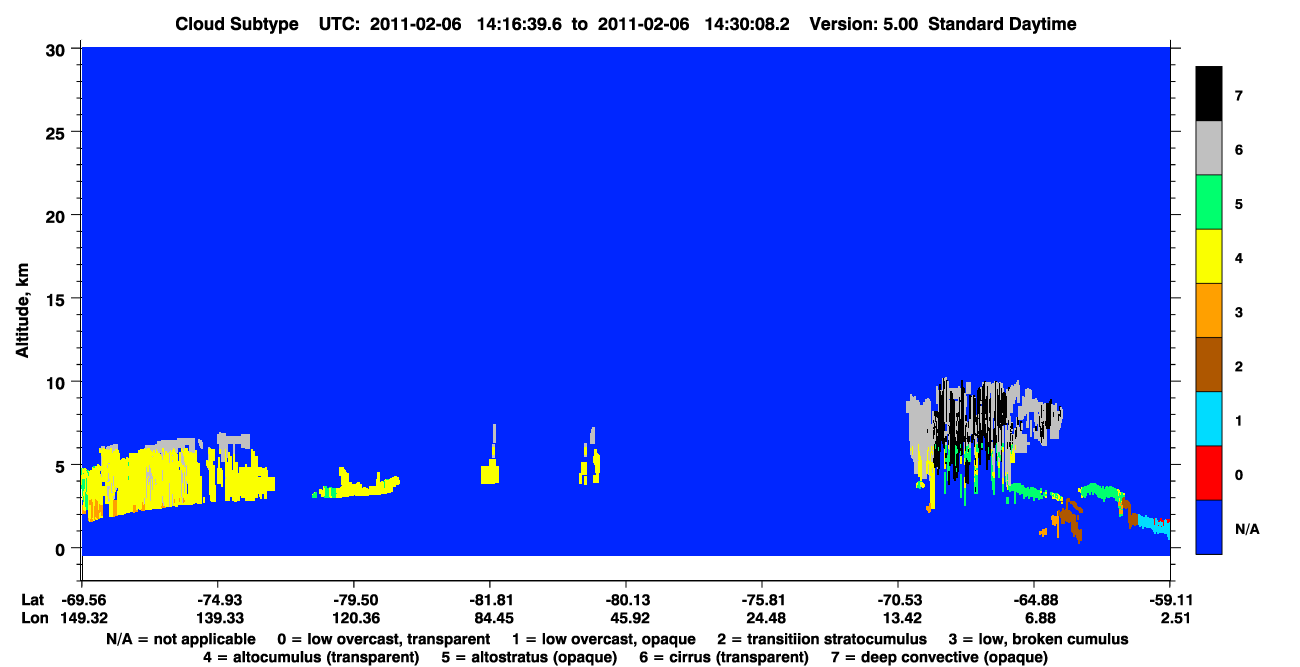Viewport: 1300px width, 667px height.
Task: Click the blue N/A color bar segment
Action: coord(1209,527)
